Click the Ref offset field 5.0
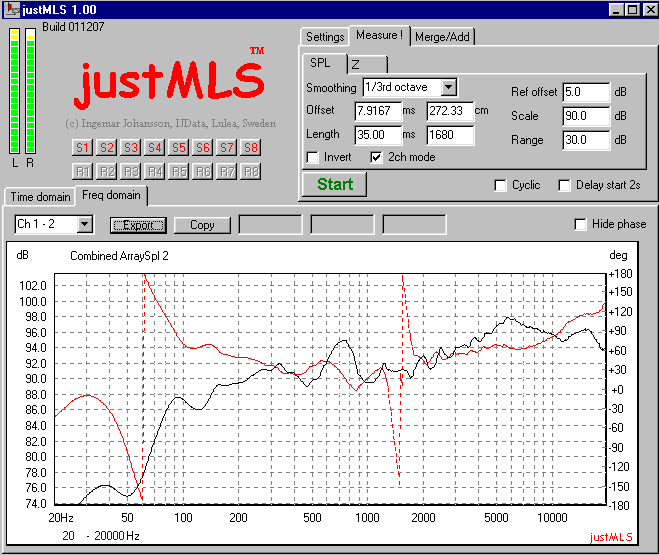The image size is (659, 555). tap(586, 92)
